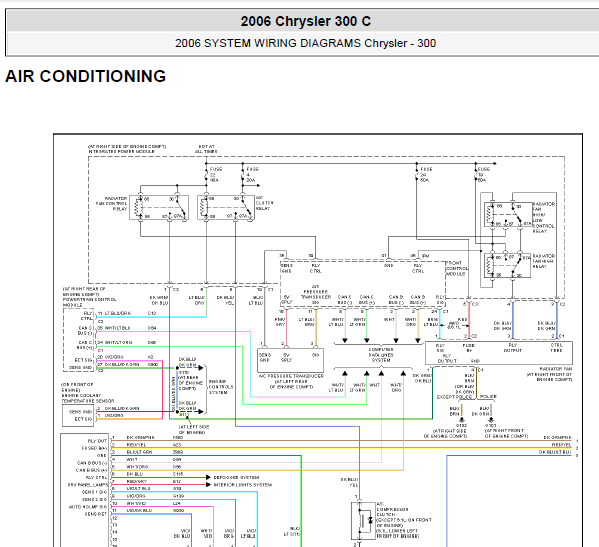Click the Radiator Fan Control Relay symbol

pyautogui.click(x=159, y=207)
